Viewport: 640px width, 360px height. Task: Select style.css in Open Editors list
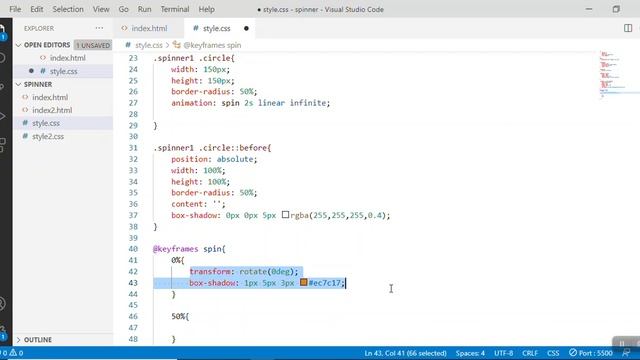click(x=63, y=71)
